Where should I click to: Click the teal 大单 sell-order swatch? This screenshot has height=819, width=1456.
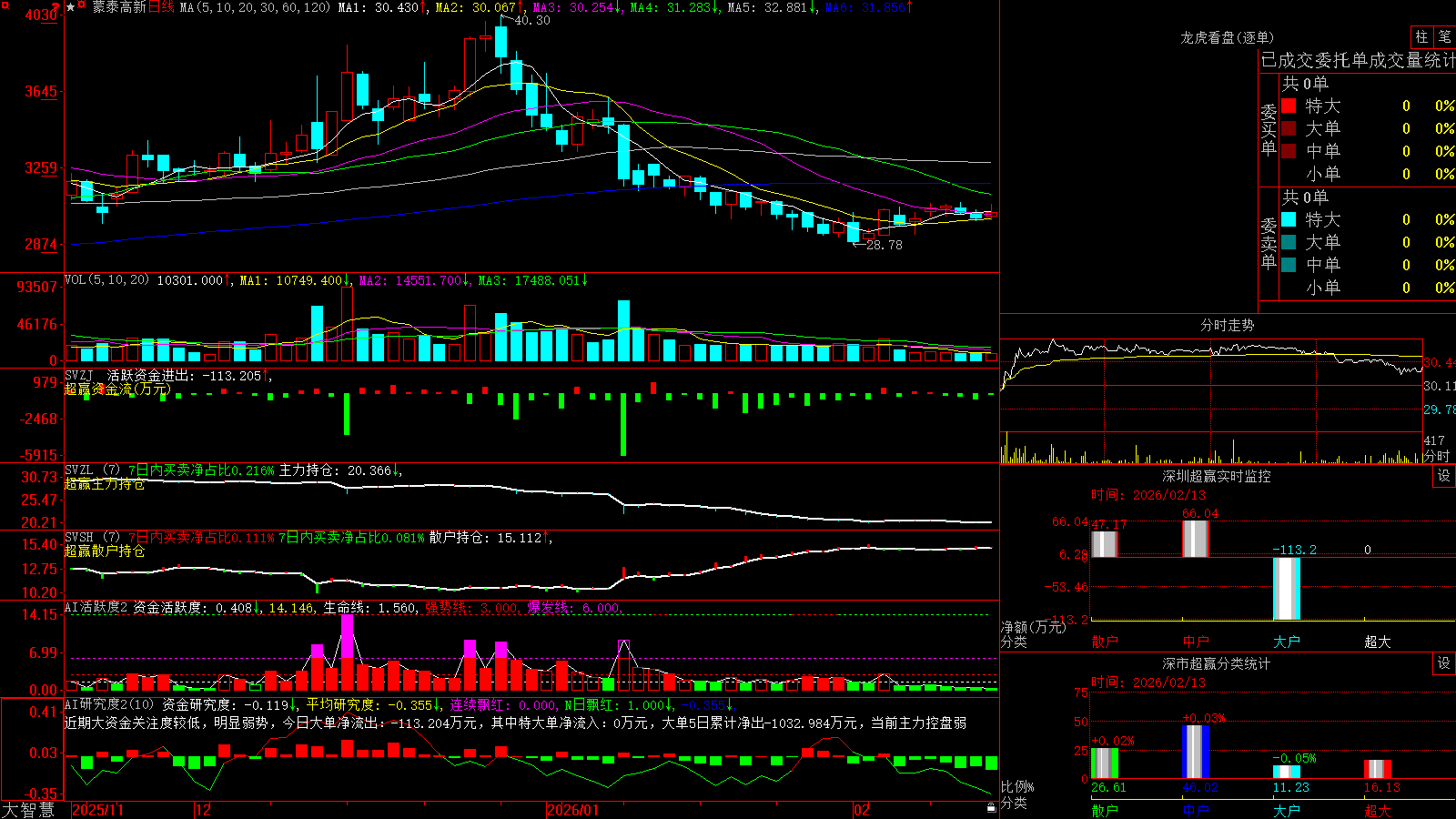[1289, 242]
